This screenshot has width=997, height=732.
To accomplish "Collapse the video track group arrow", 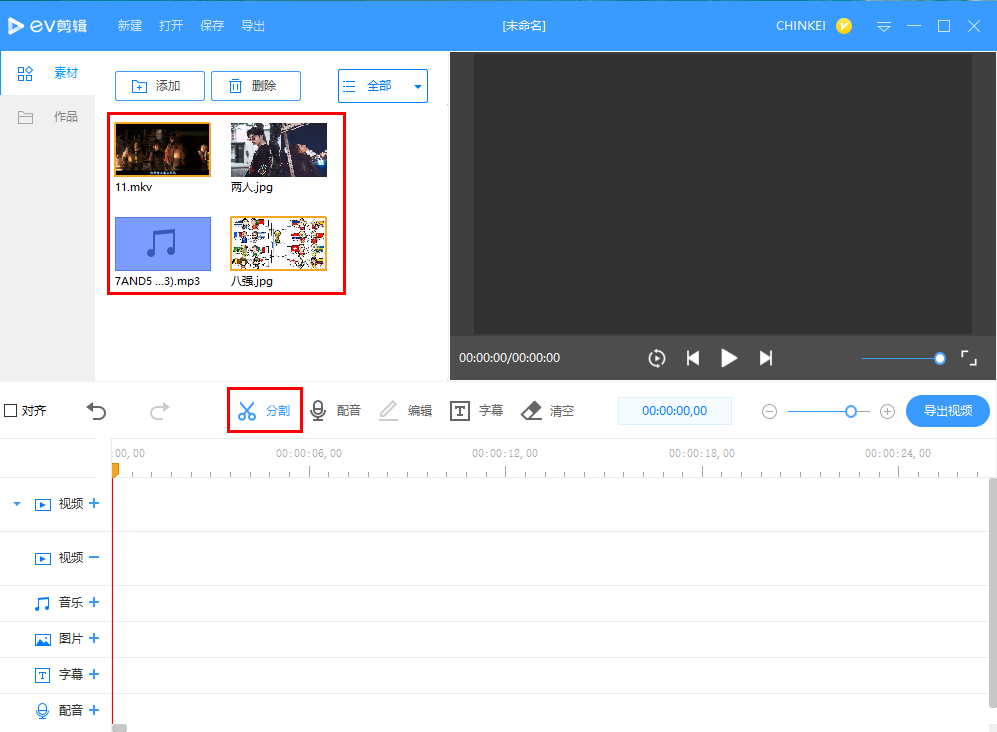I will pos(16,504).
